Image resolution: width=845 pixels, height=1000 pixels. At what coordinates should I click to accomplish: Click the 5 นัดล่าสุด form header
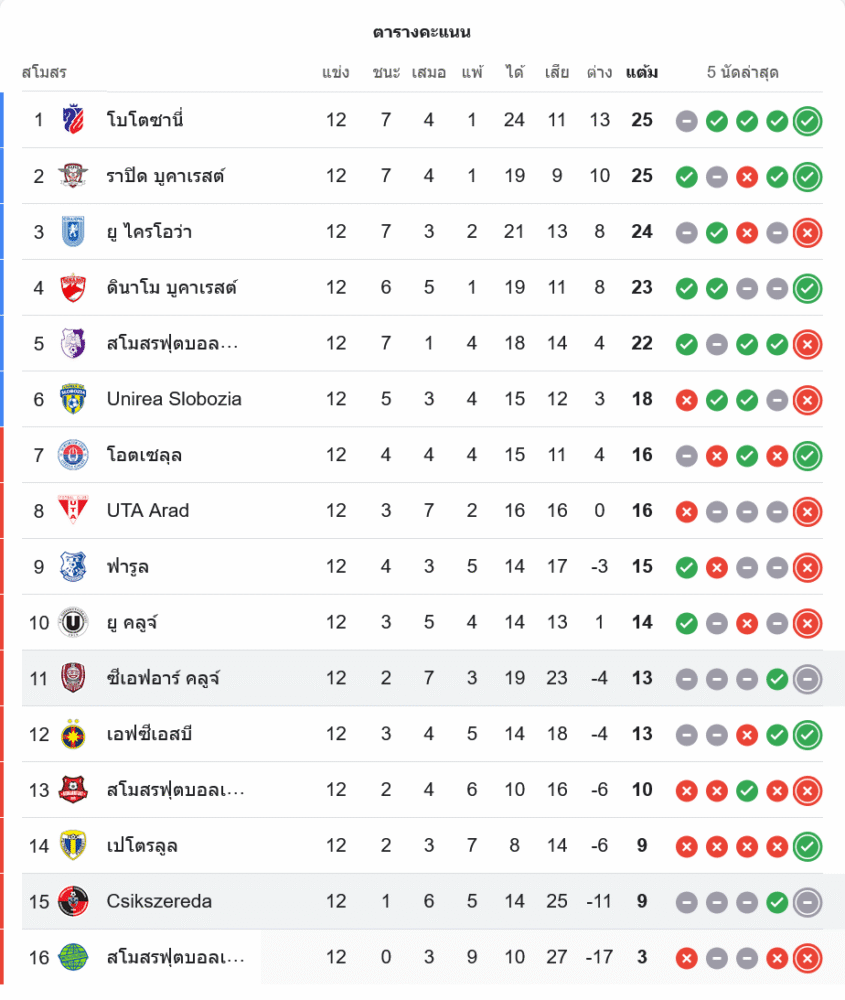pos(742,73)
